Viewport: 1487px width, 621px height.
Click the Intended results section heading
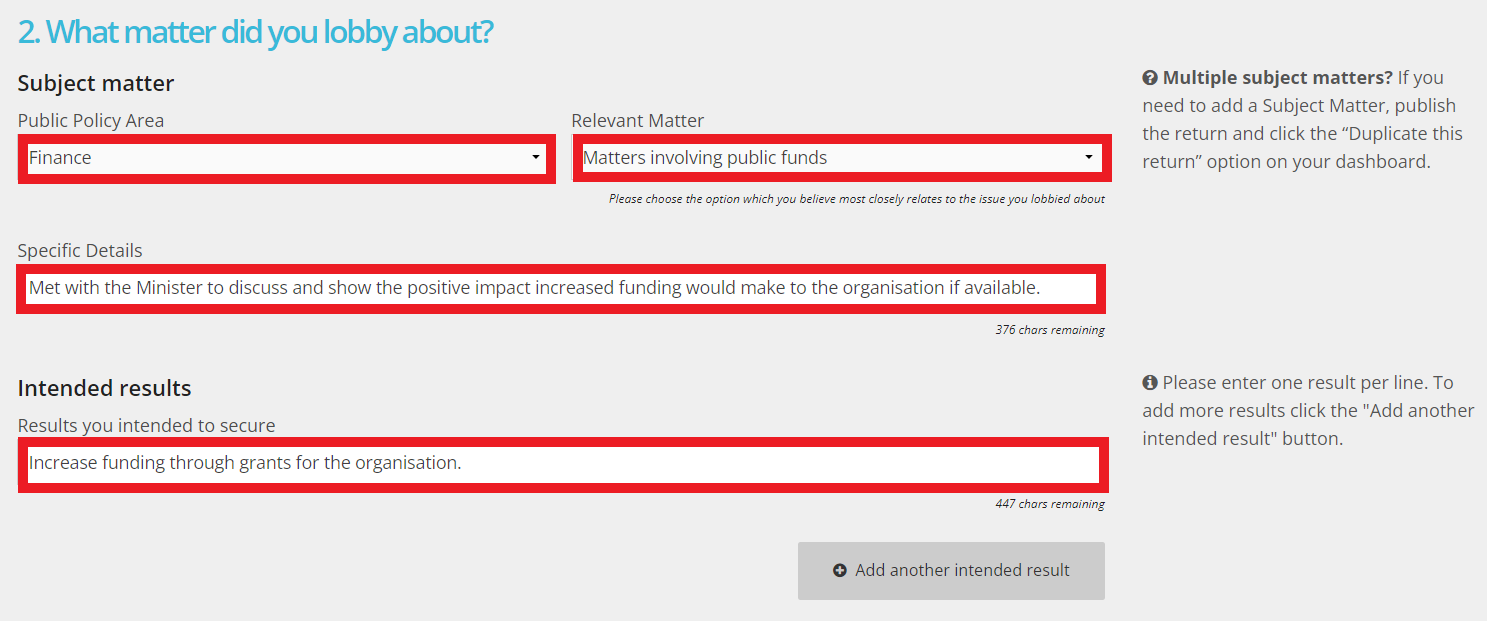[104, 388]
